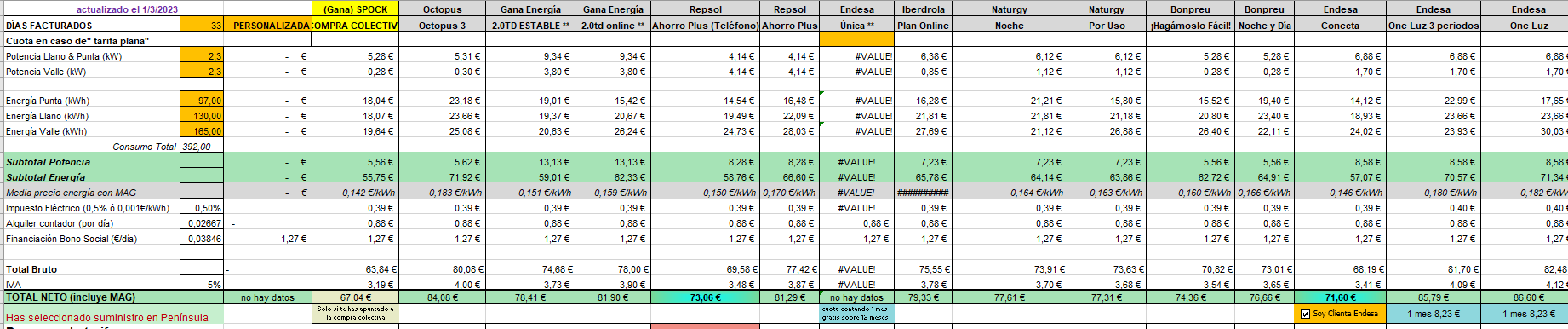Image resolution: width=1568 pixels, height=329 pixels.
Task: Select the Ahorro Plus (Teléfono) header
Action: (x=705, y=26)
